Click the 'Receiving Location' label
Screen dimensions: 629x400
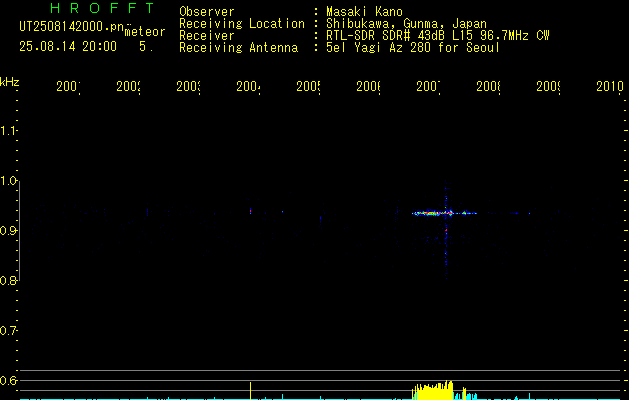point(242,24)
